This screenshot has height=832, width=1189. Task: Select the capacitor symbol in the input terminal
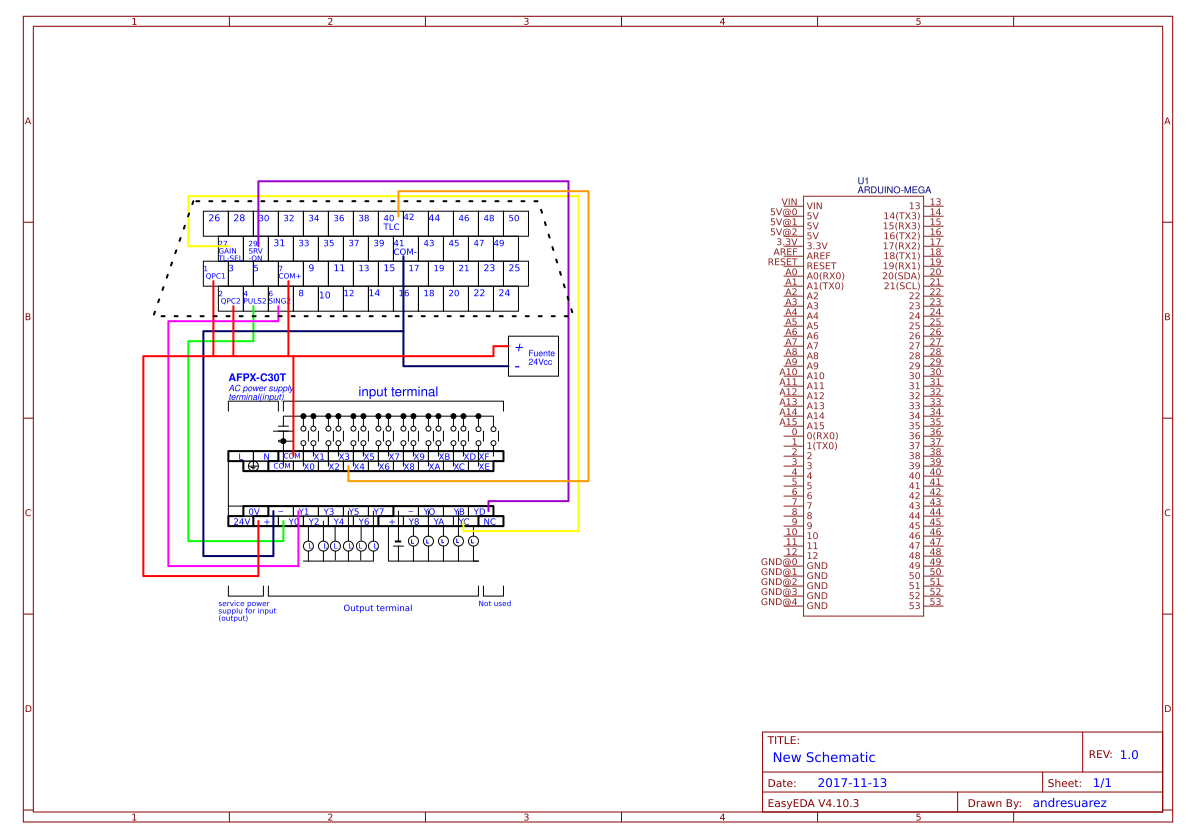pos(281,429)
